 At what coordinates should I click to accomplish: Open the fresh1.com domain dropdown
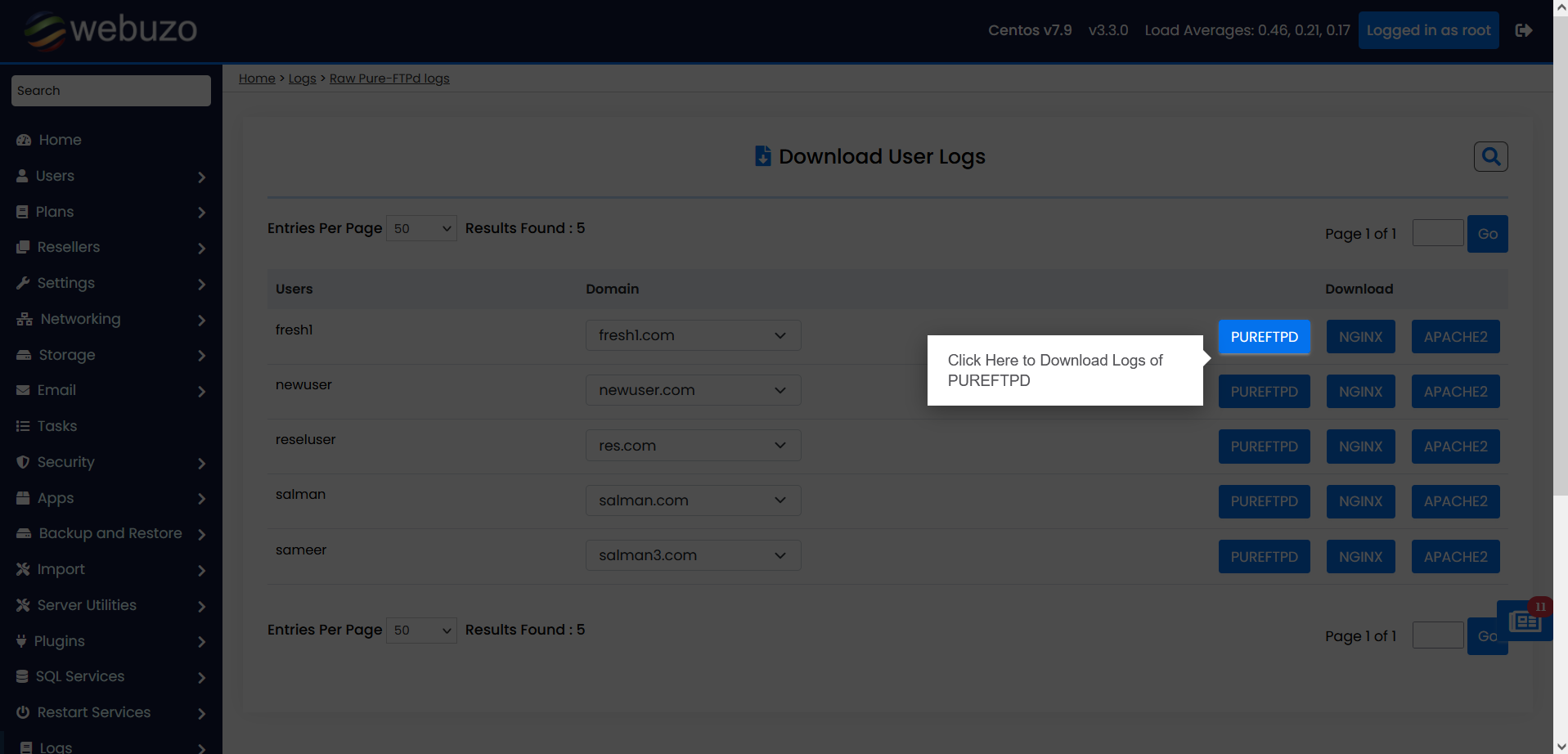693,335
